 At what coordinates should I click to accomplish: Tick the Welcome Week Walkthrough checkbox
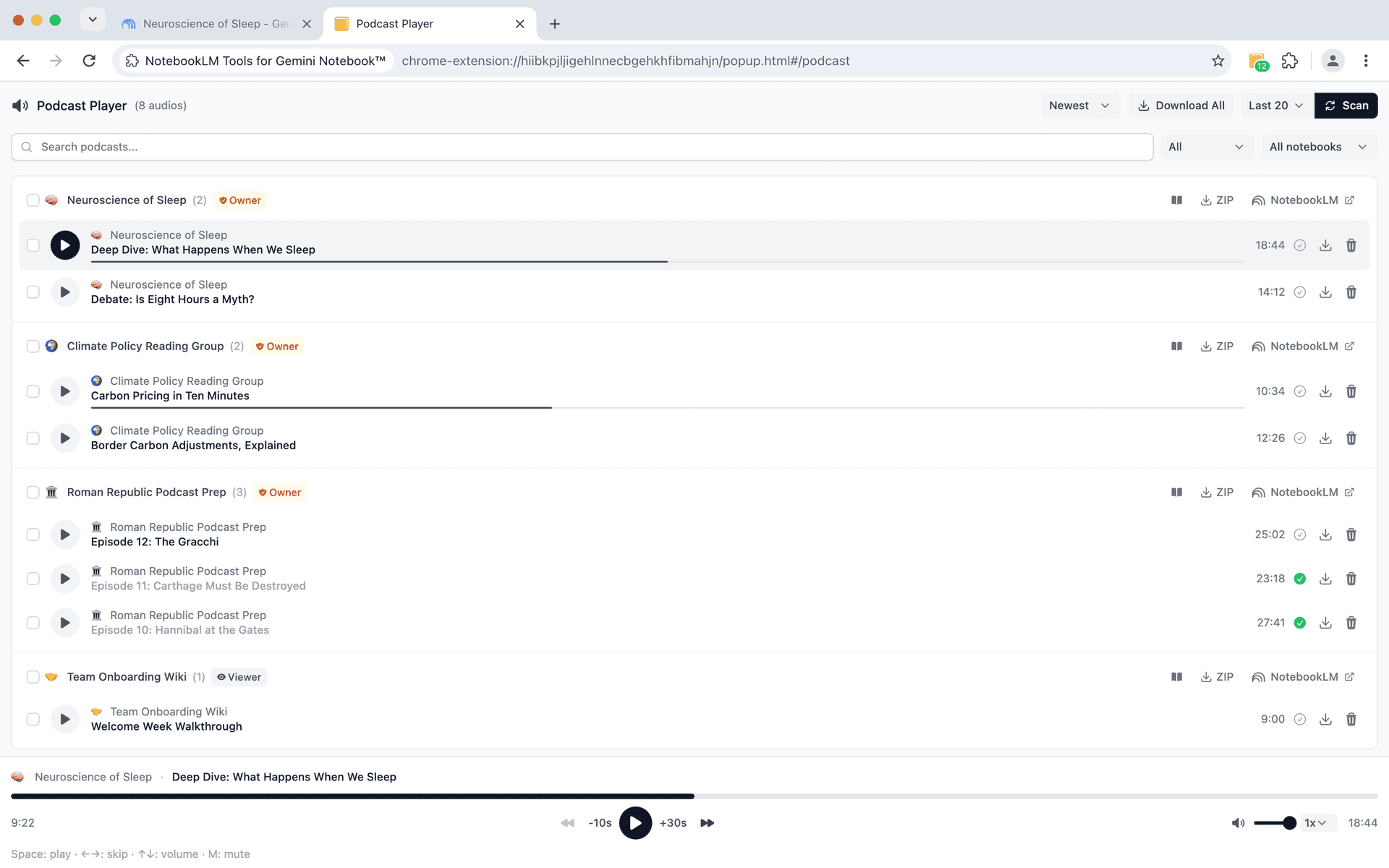tap(33, 719)
